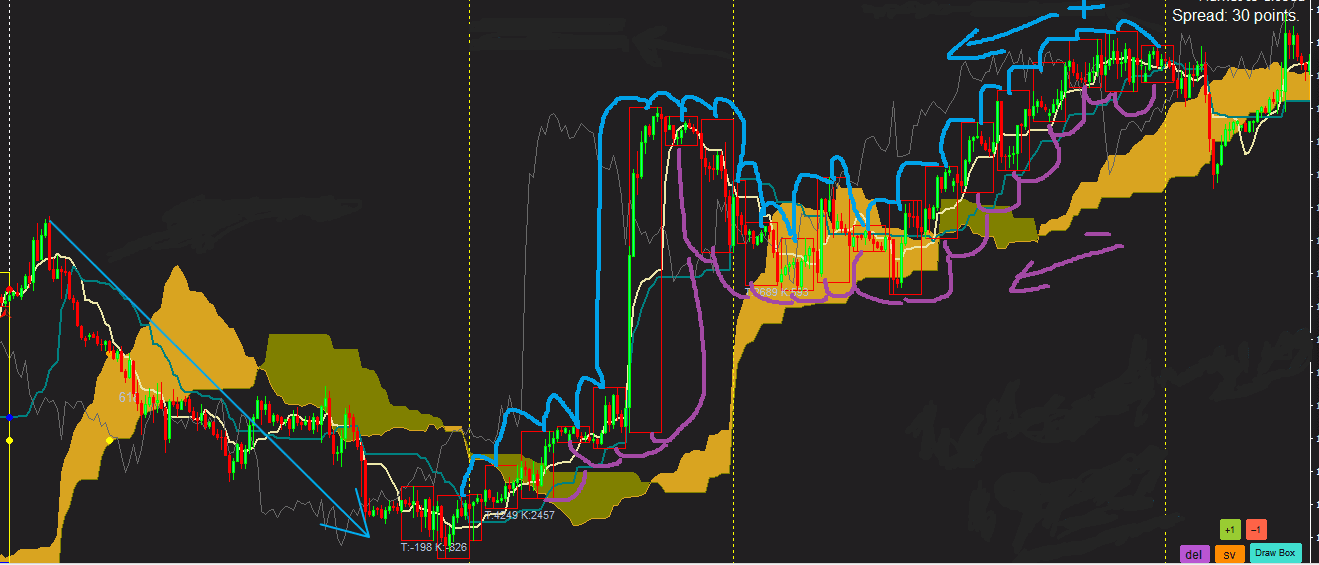
Task: Select the blue arrowhead at trendline end
Action: pos(349,516)
